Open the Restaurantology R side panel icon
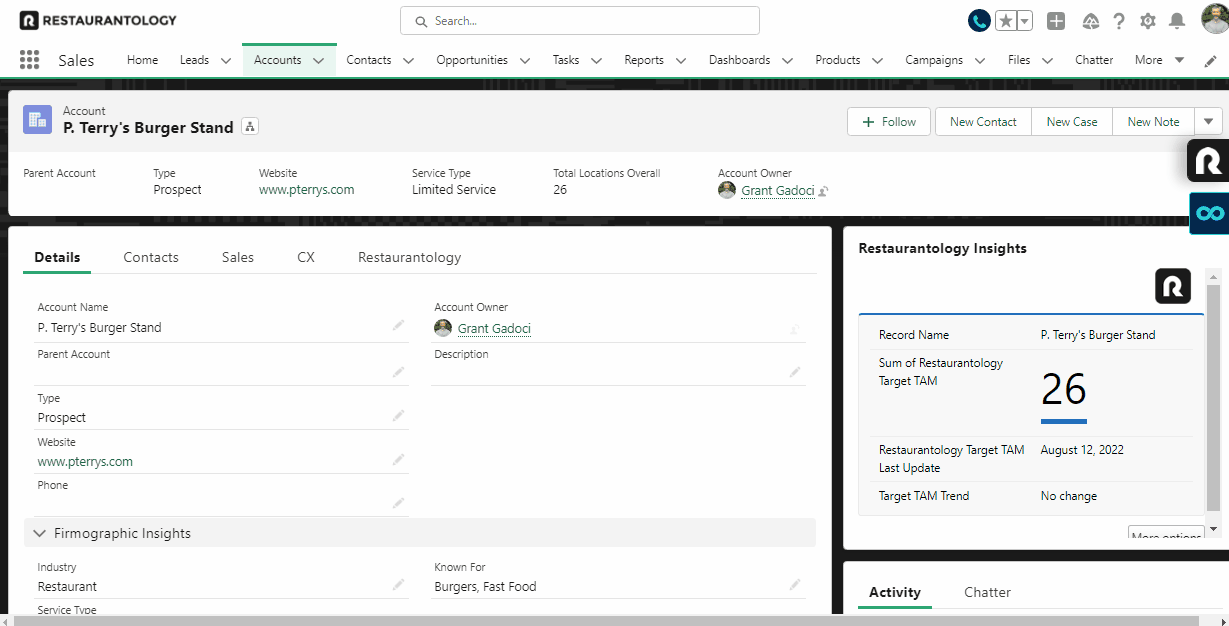Image resolution: width=1229 pixels, height=626 pixels. pyautogui.click(x=1208, y=160)
